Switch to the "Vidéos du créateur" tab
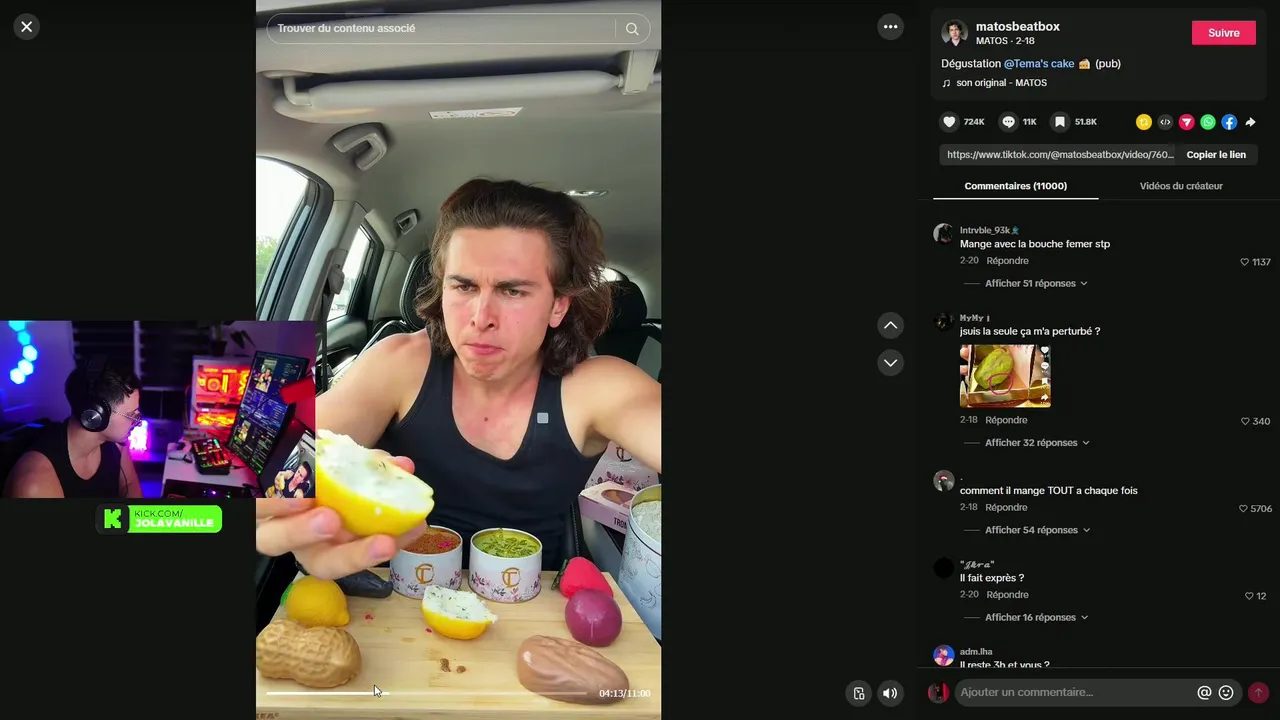Image resolution: width=1280 pixels, height=720 pixels. pyautogui.click(x=1181, y=186)
